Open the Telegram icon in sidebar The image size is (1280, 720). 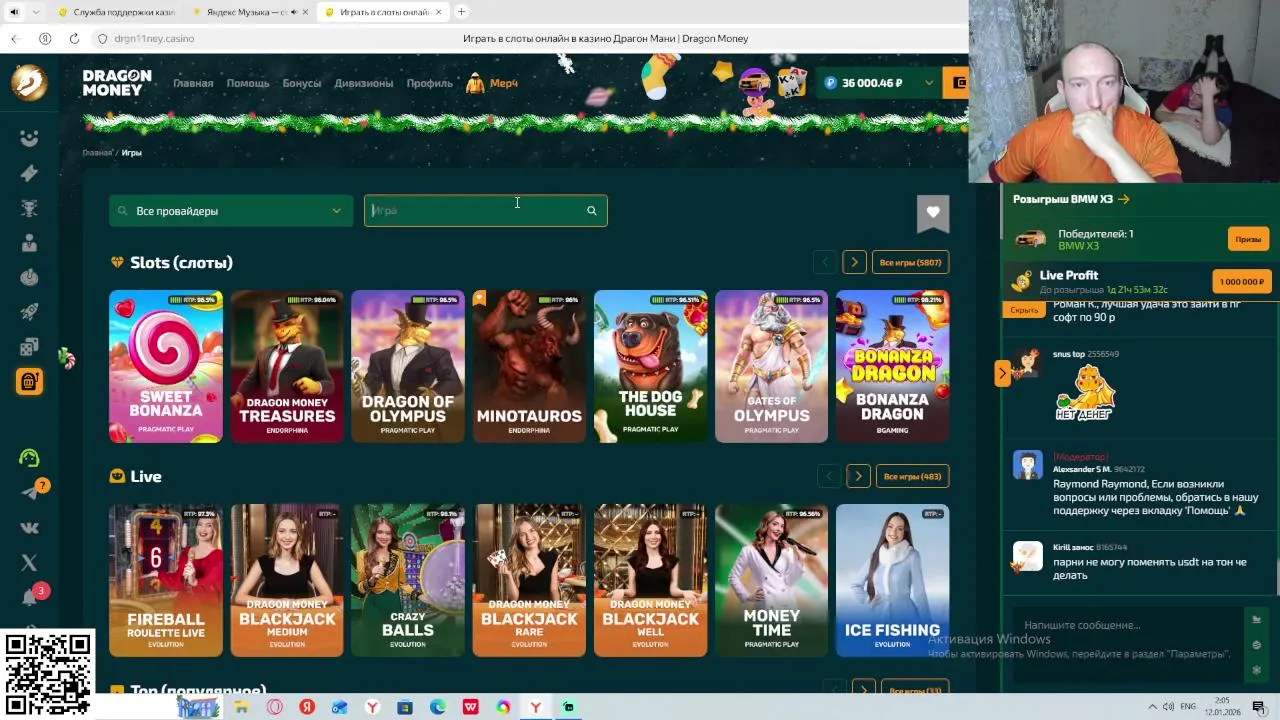tap(29, 493)
